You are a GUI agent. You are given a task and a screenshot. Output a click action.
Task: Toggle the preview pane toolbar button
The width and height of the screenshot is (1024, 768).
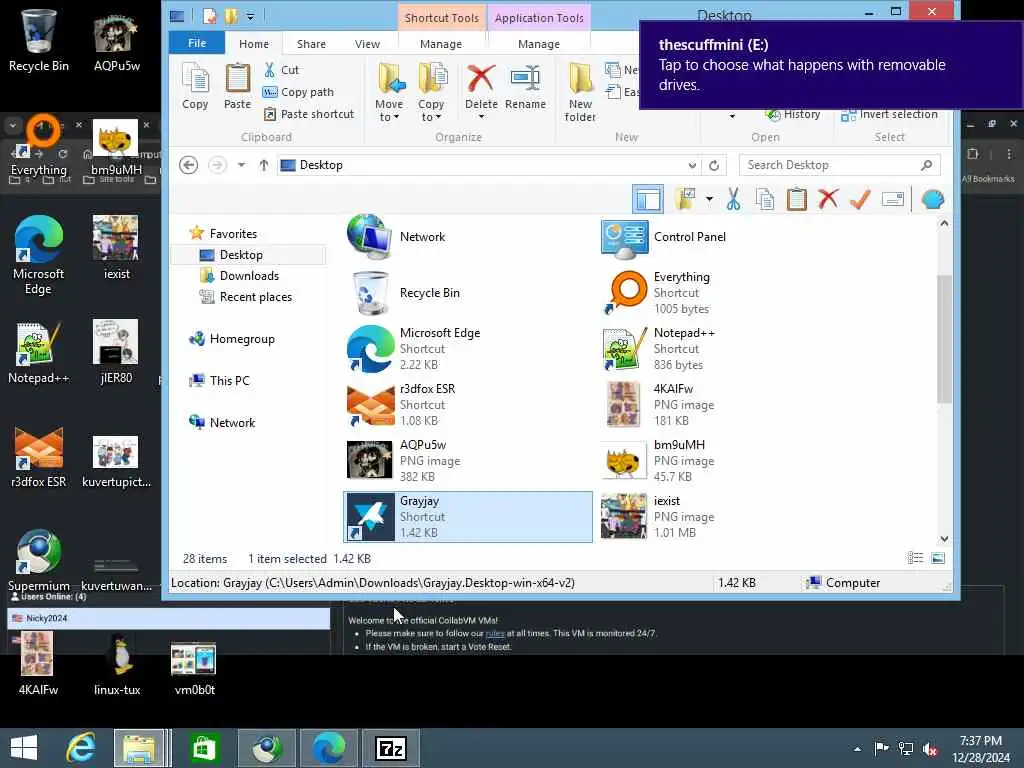tap(648, 199)
